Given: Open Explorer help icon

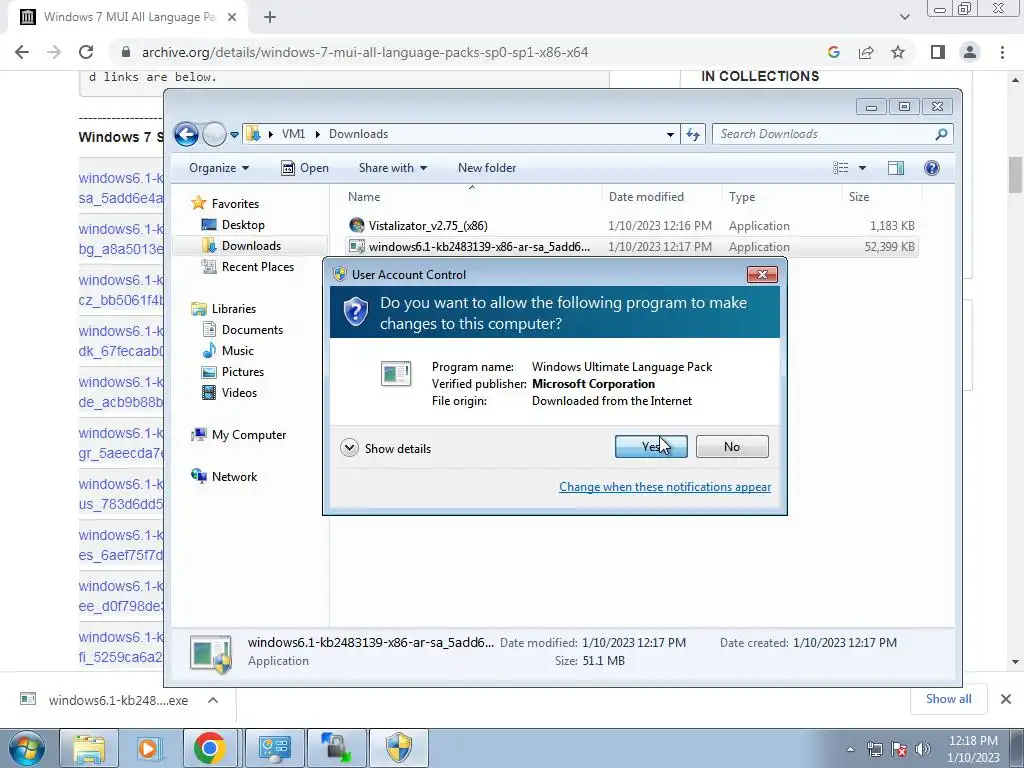Looking at the screenshot, I should coord(932,168).
